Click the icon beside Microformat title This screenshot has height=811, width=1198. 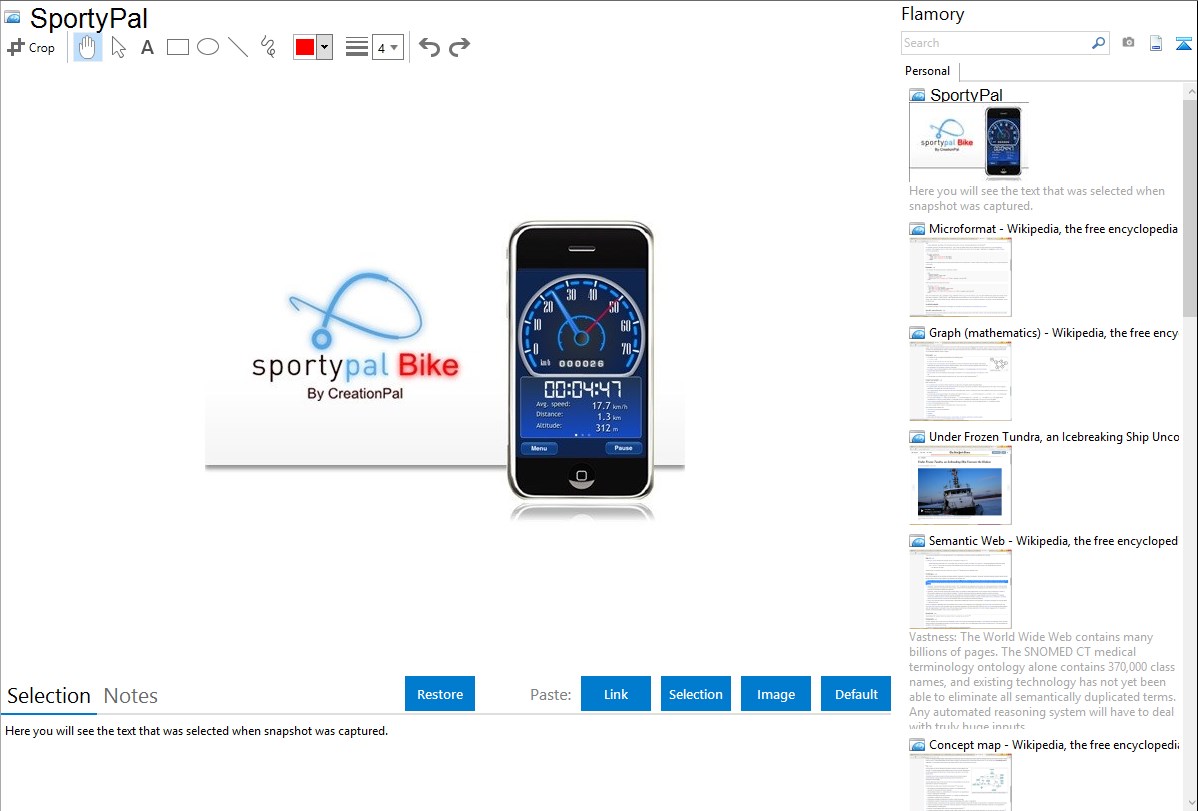click(x=918, y=229)
